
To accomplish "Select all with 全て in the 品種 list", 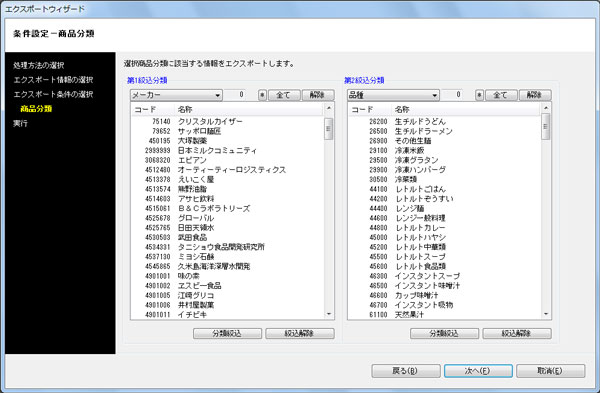I will (x=501, y=95).
